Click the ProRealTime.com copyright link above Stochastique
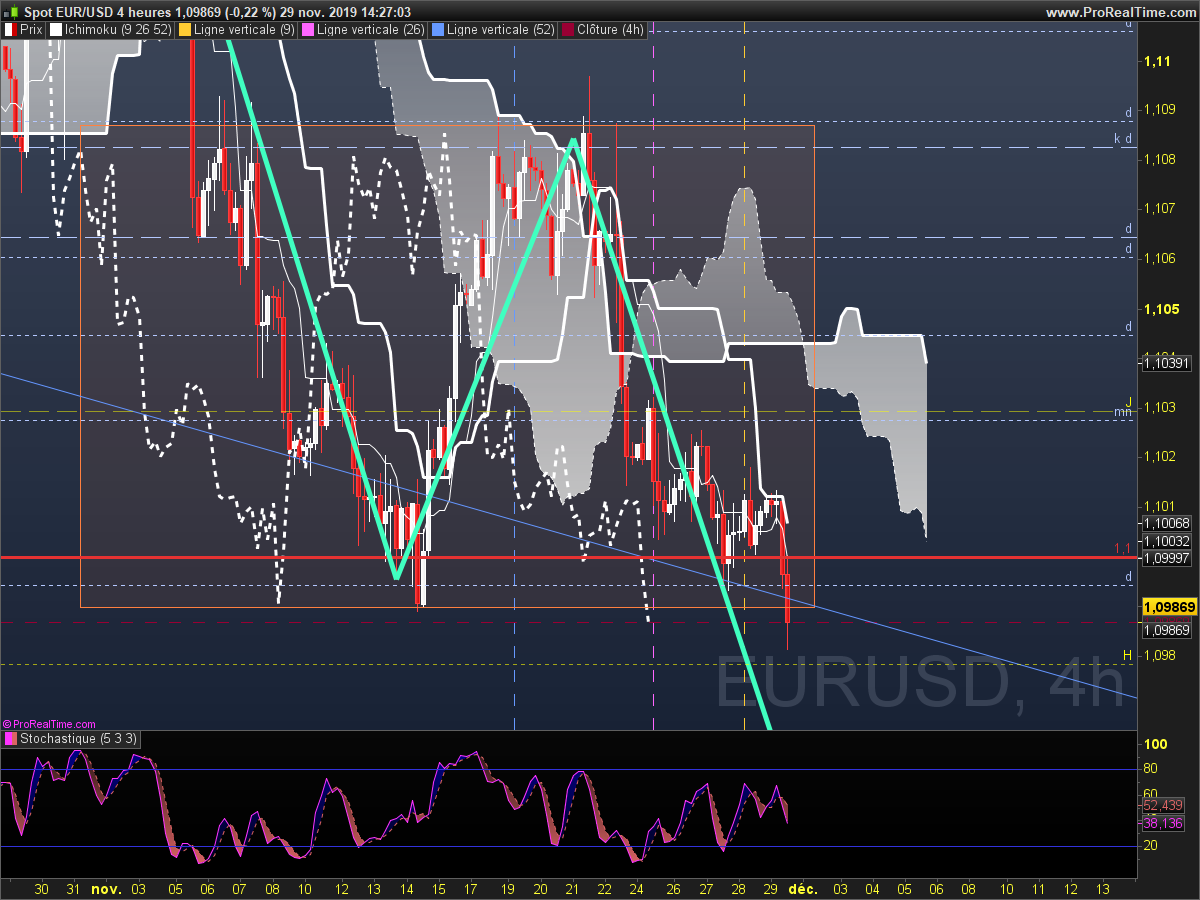This screenshot has height=900, width=1200. pyautogui.click(x=49, y=723)
